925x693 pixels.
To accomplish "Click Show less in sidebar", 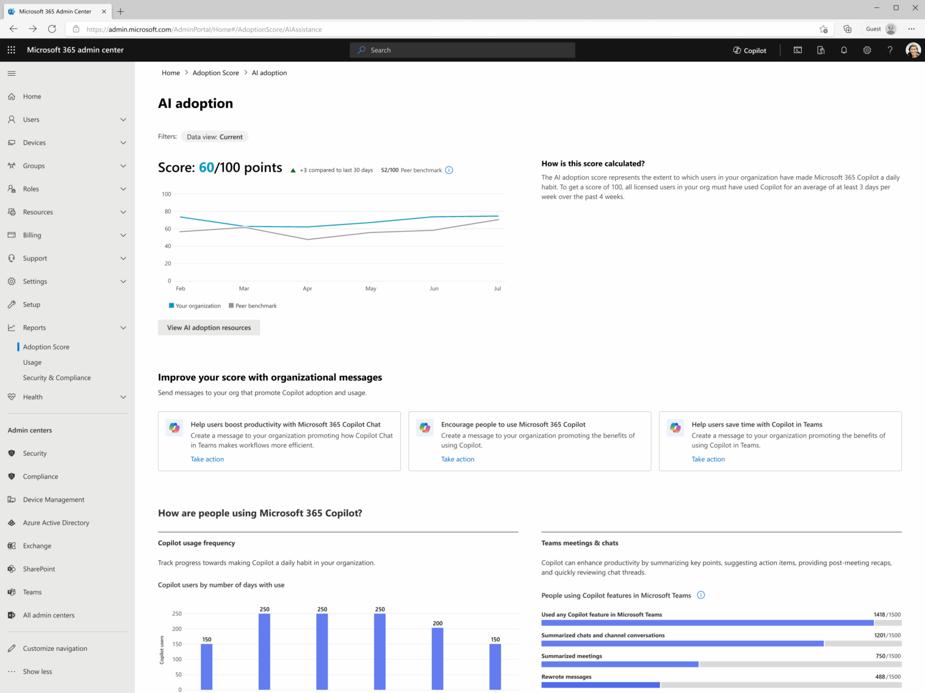I will pos(37,671).
